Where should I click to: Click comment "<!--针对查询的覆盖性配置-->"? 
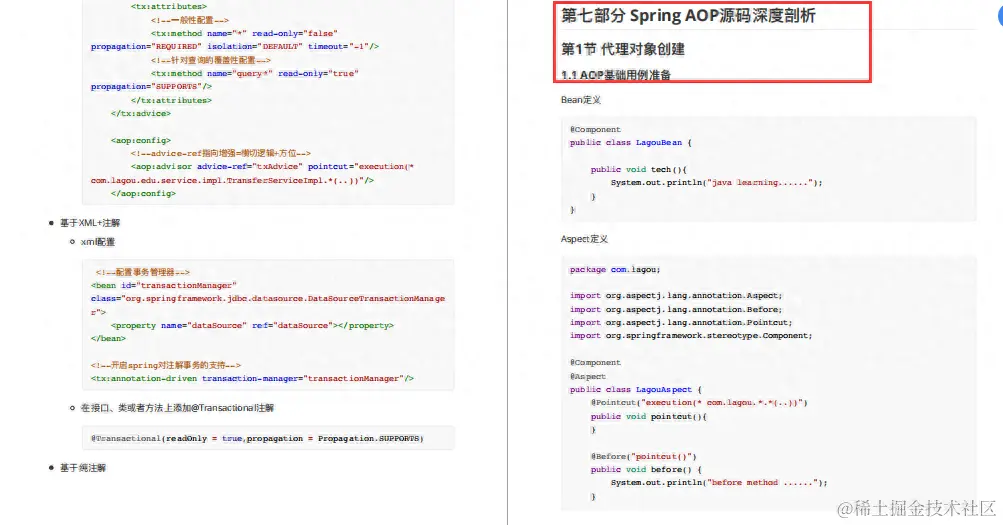point(211,60)
